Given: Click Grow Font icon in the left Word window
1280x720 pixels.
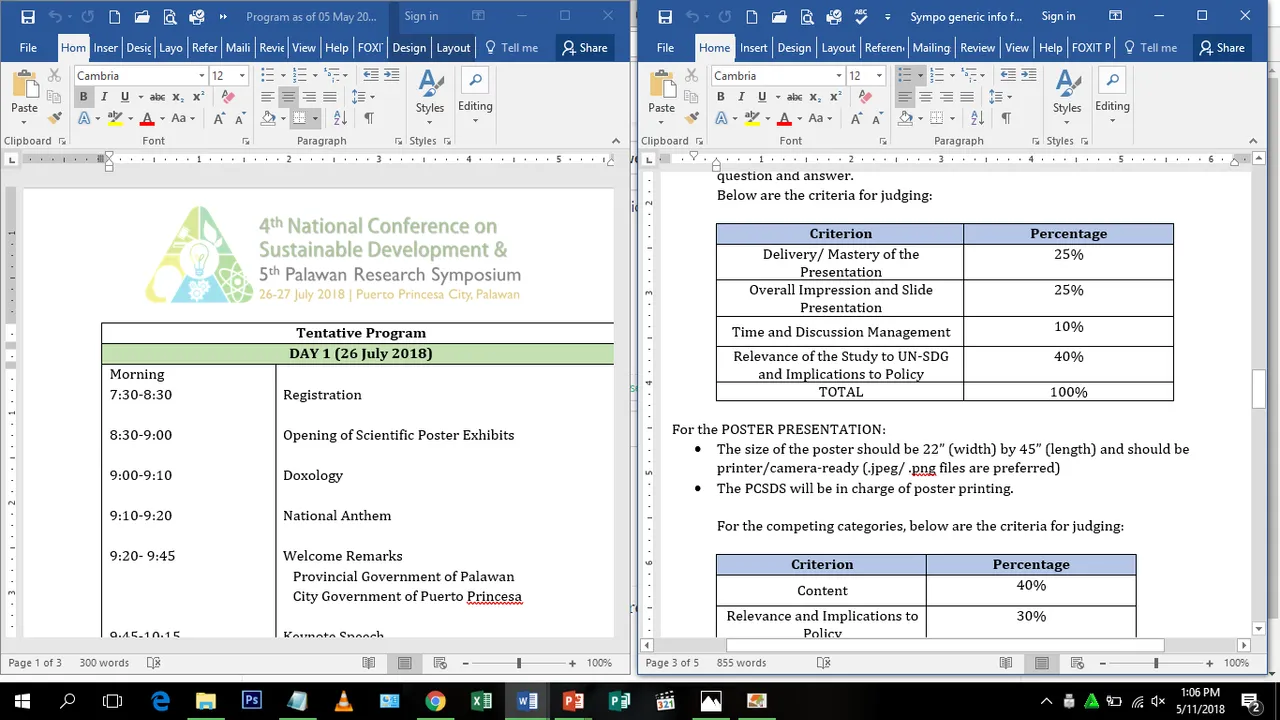Looking at the screenshot, I should [x=219, y=118].
